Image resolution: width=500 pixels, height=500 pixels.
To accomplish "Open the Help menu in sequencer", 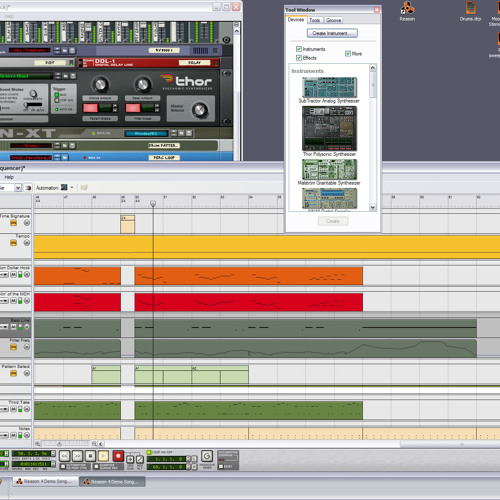I will 9,177.
